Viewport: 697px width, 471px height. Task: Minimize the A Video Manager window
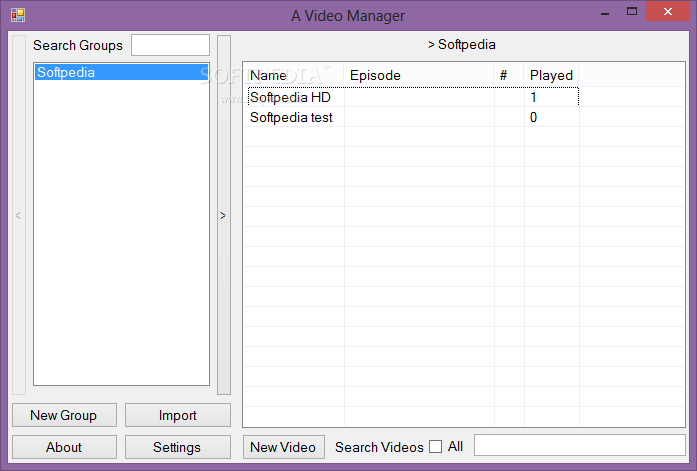point(605,12)
